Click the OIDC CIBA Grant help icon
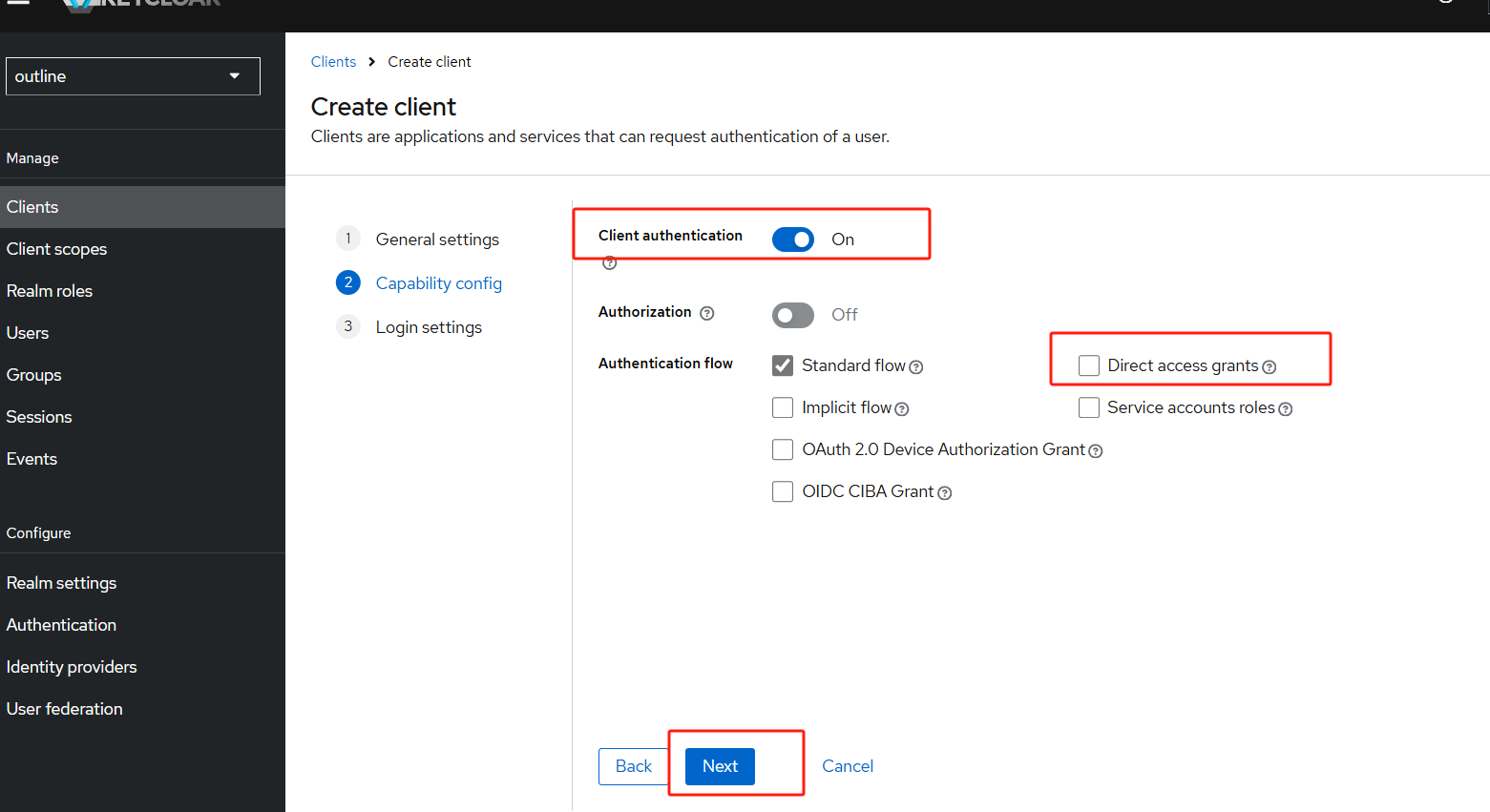This screenshot has height=812, width=1490. pos(945,493)
